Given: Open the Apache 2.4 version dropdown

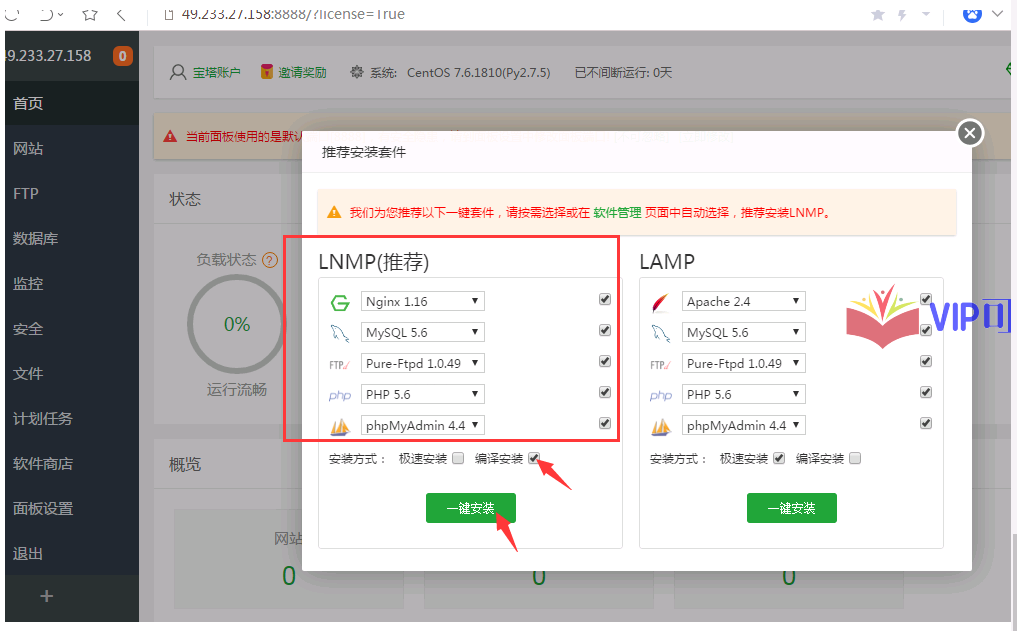Looking at the screenshot, I should (x=744, y=301).
